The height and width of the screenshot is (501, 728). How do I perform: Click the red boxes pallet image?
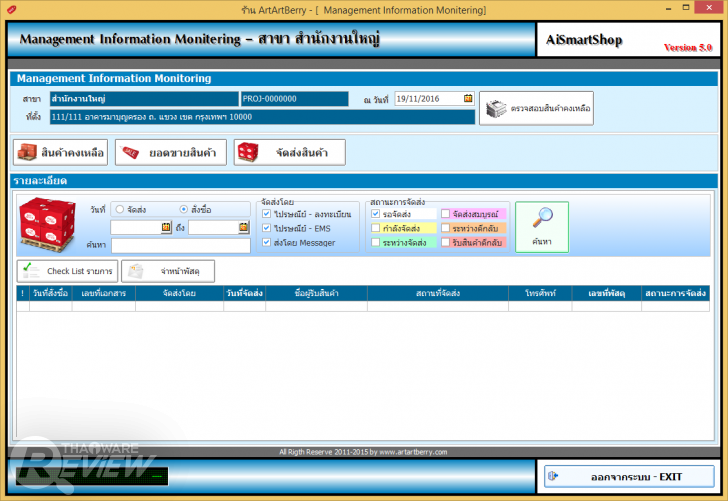coord(47,225)
